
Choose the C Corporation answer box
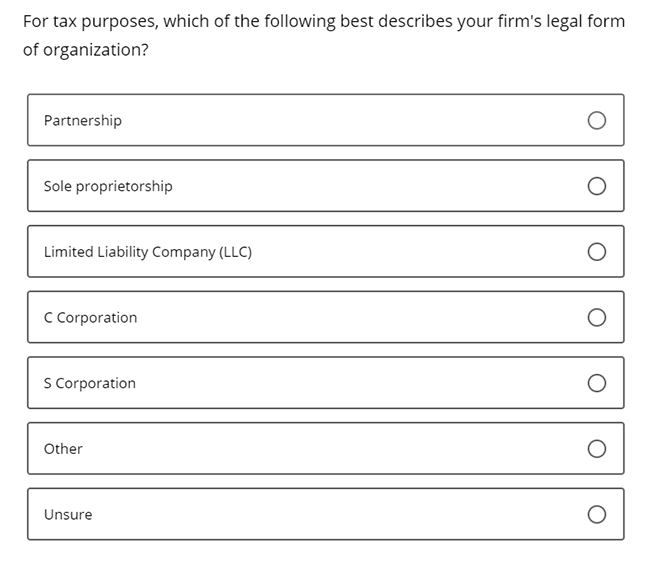[x=325, y=318]
